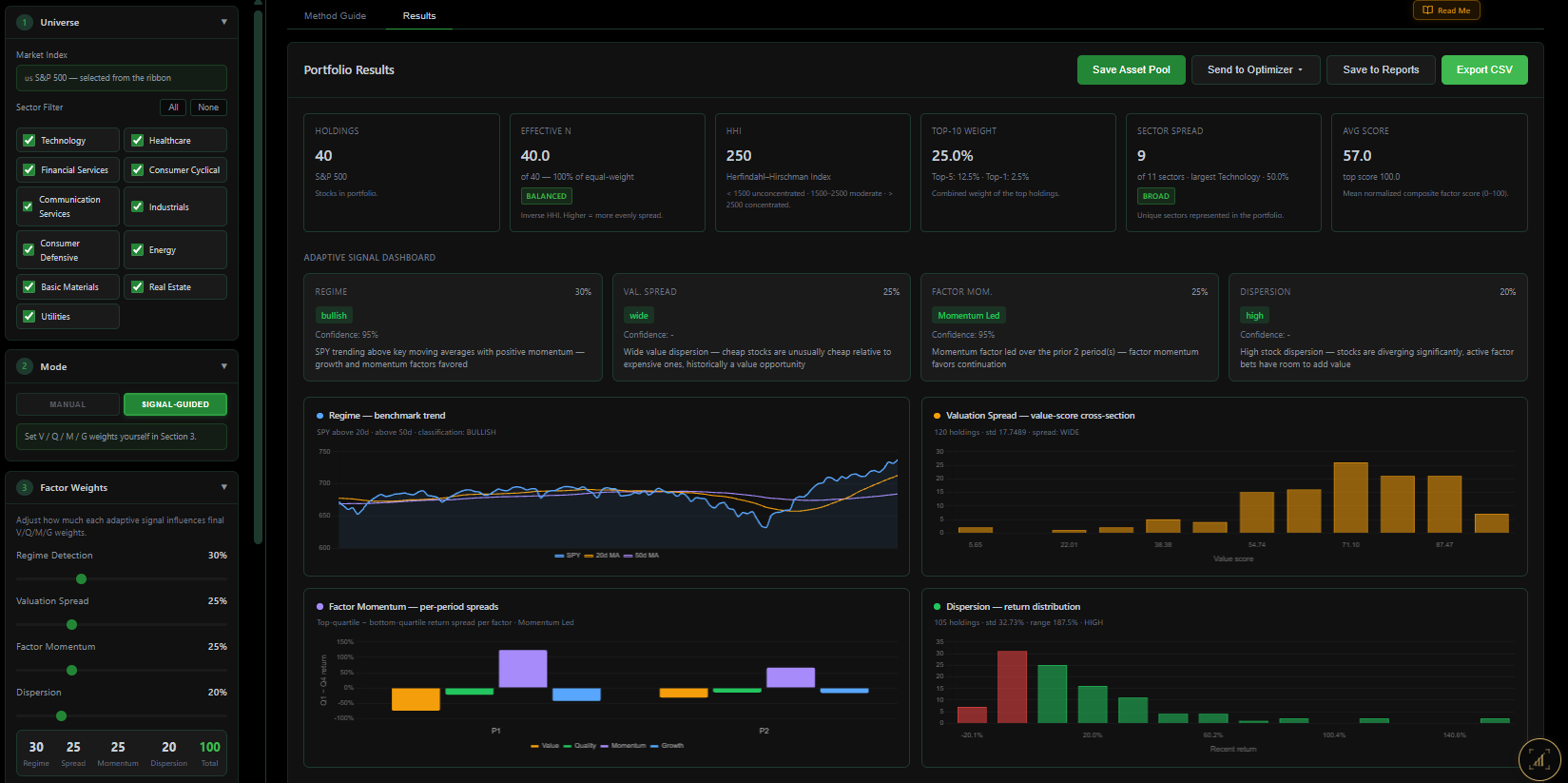The height and width of the screenshot is (783, 1568).
Task: Open the Read Me link
Action: pos(1446,10)
